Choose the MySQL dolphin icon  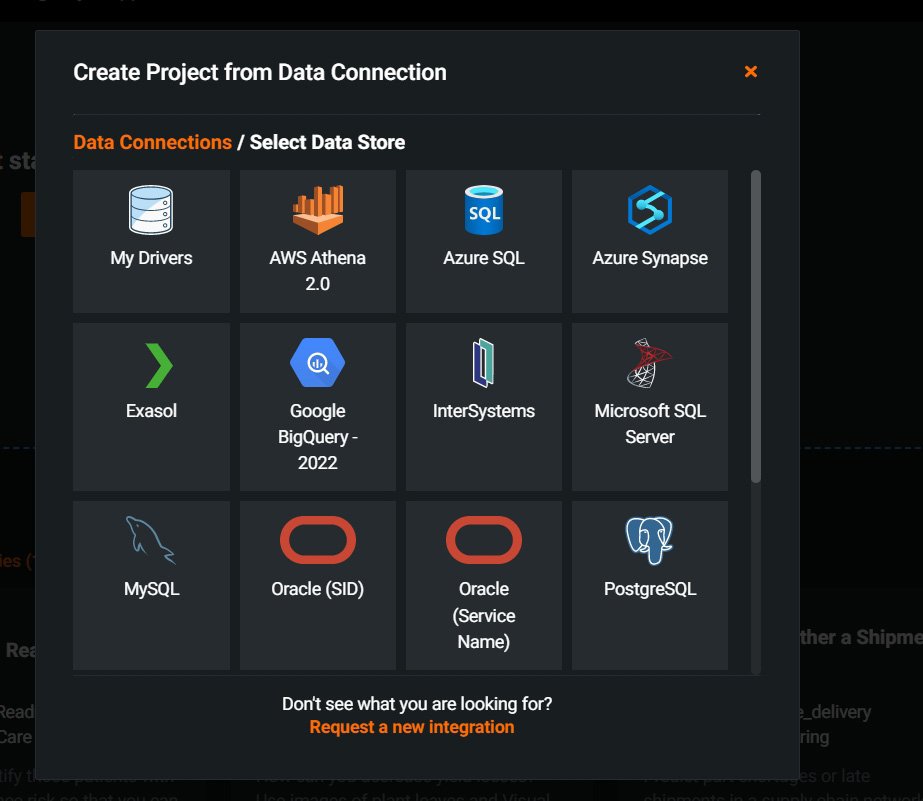(x=151, y=540)
